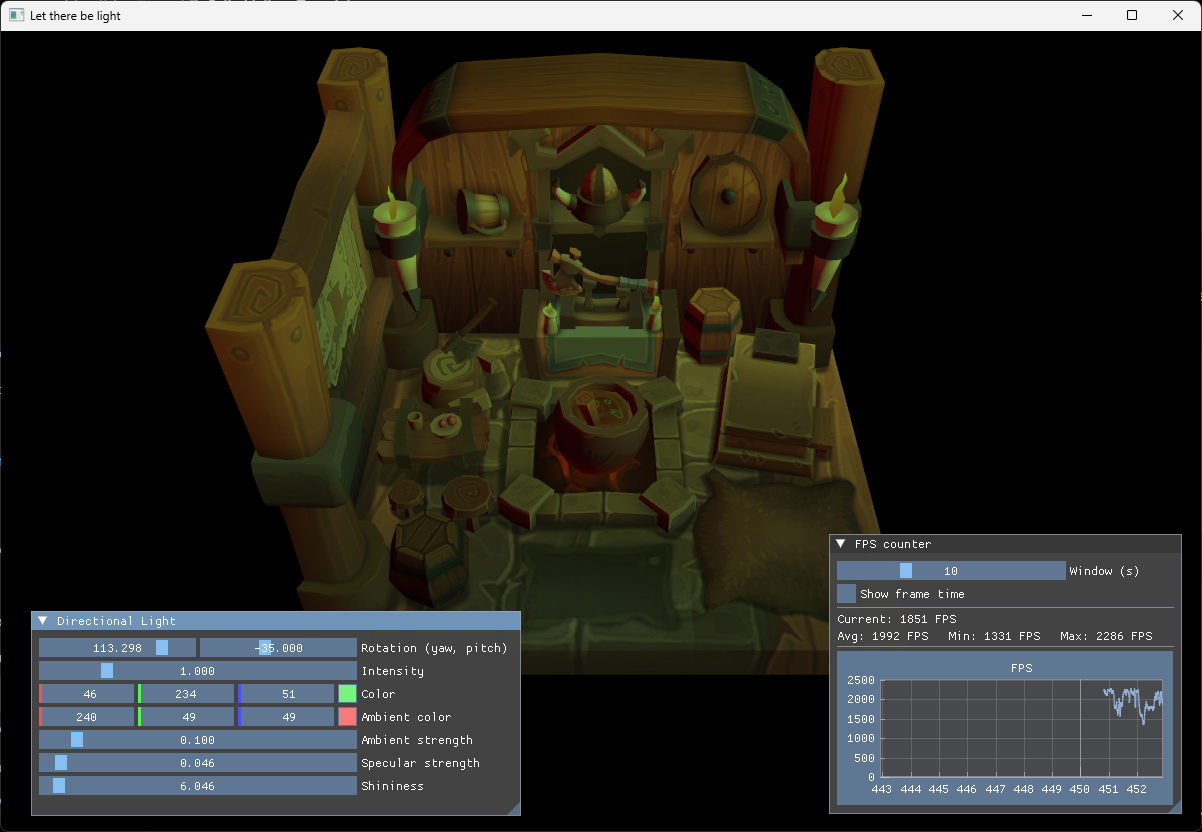The width and height of the screenshot is (1202, 832).
Task: Click the Specular strength label
Action: click(420, 763)
